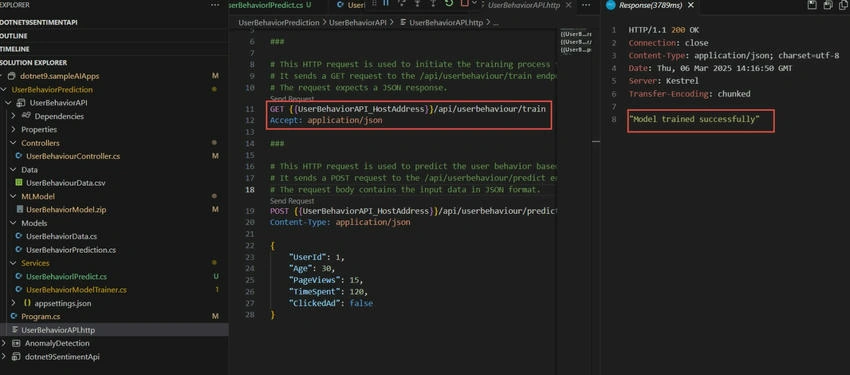
Task: Open UserBehaviorModelTrainer.cs file
Action: [76, 290]
